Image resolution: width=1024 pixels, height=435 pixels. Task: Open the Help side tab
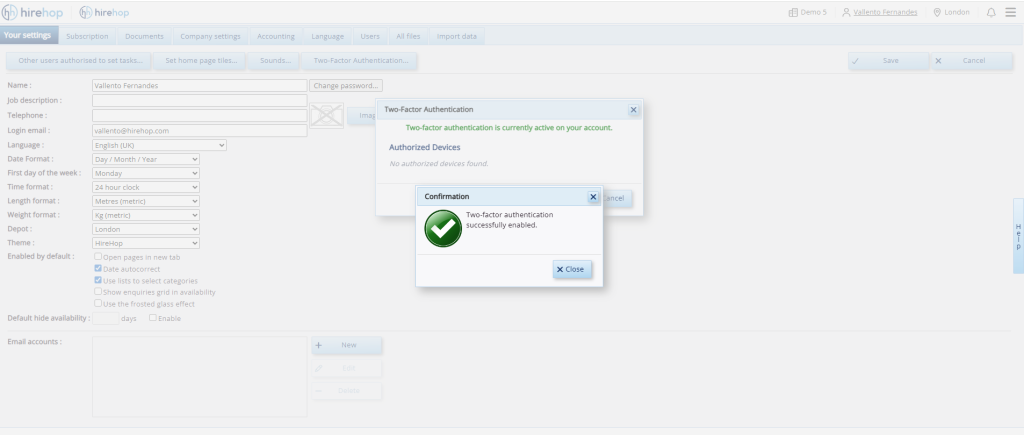click(x=1018, y=236)
